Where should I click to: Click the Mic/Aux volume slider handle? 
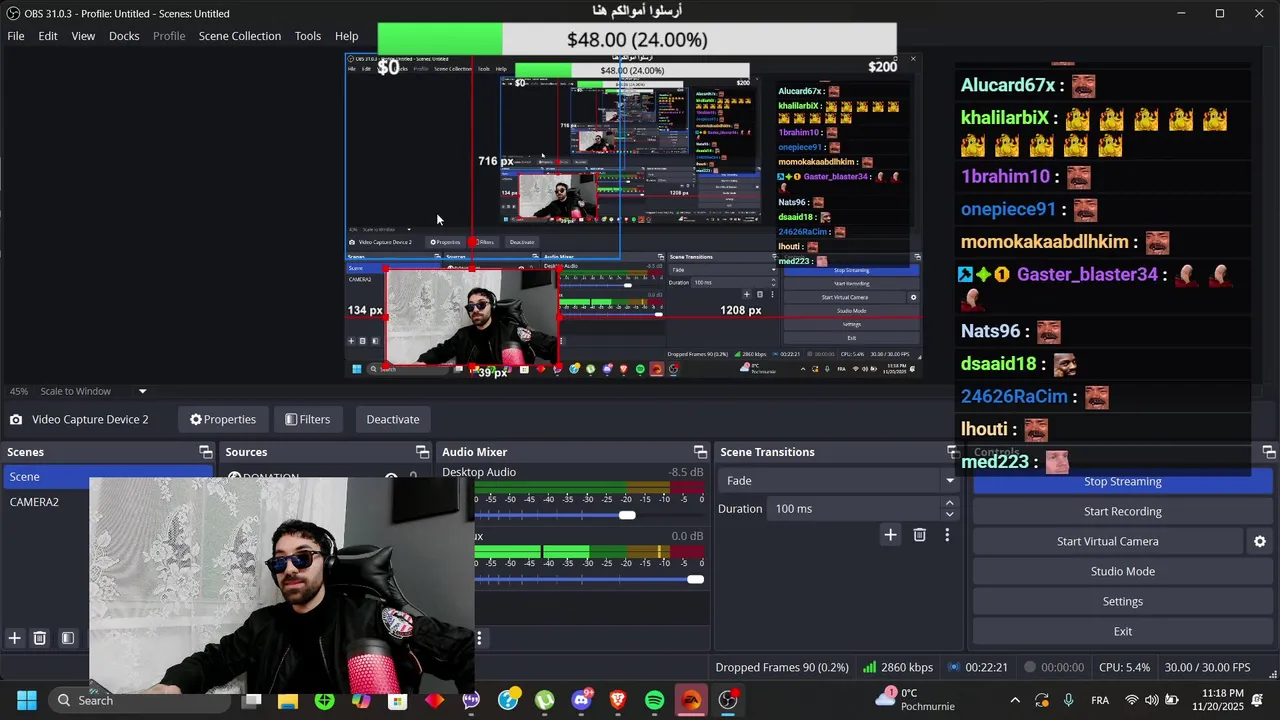click(x=695, y=579)
